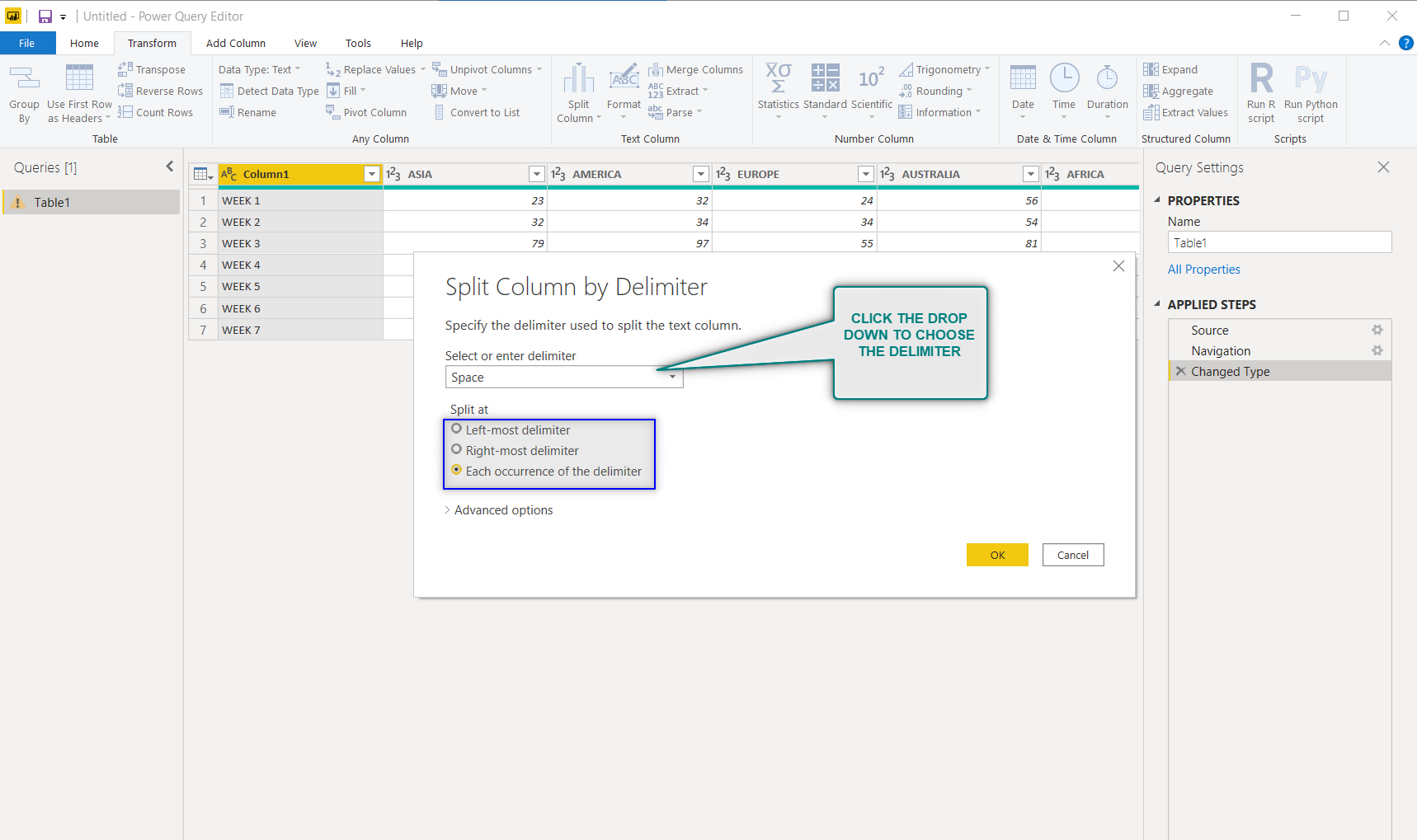Click Count Rows in the ribbon
1417x840 pixels.
point(155,112)
